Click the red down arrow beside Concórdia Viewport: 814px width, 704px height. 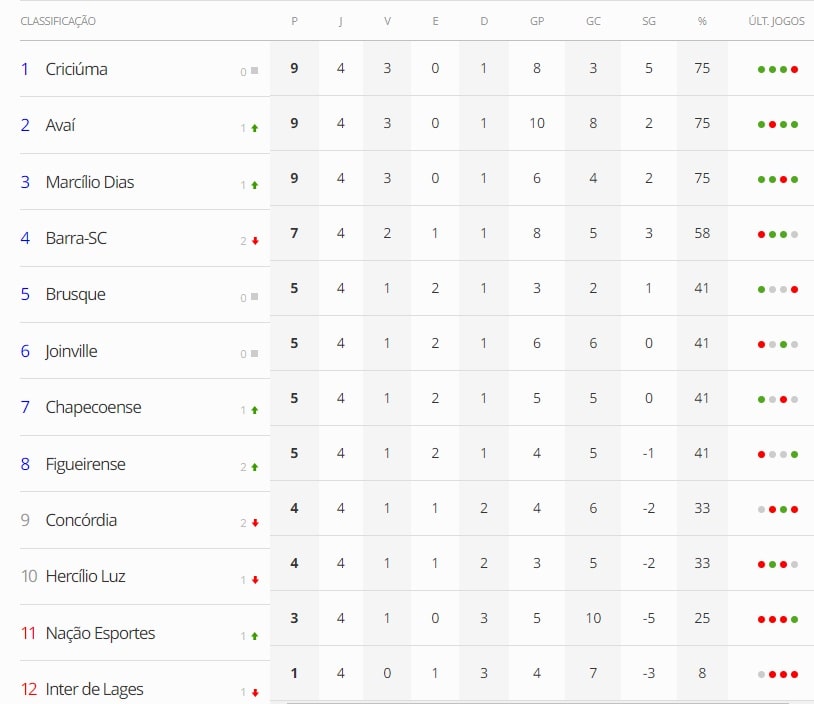[255, 523]
